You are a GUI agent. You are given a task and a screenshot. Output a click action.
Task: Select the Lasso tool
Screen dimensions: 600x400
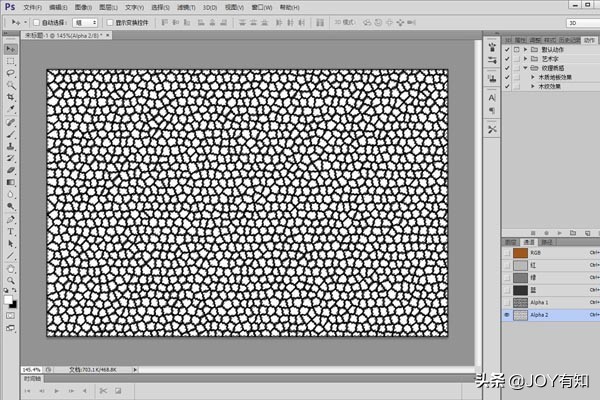pos(11,73)
